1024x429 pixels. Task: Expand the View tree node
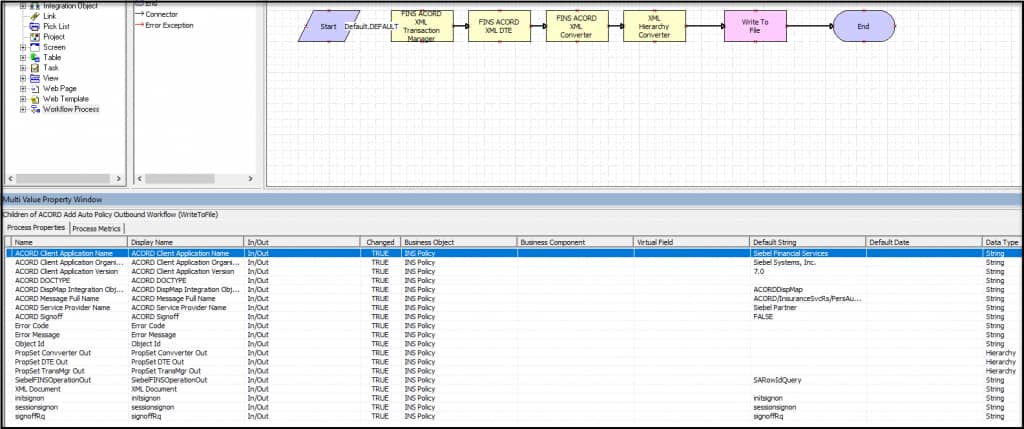pyautogui.click(x=24, y=78)
